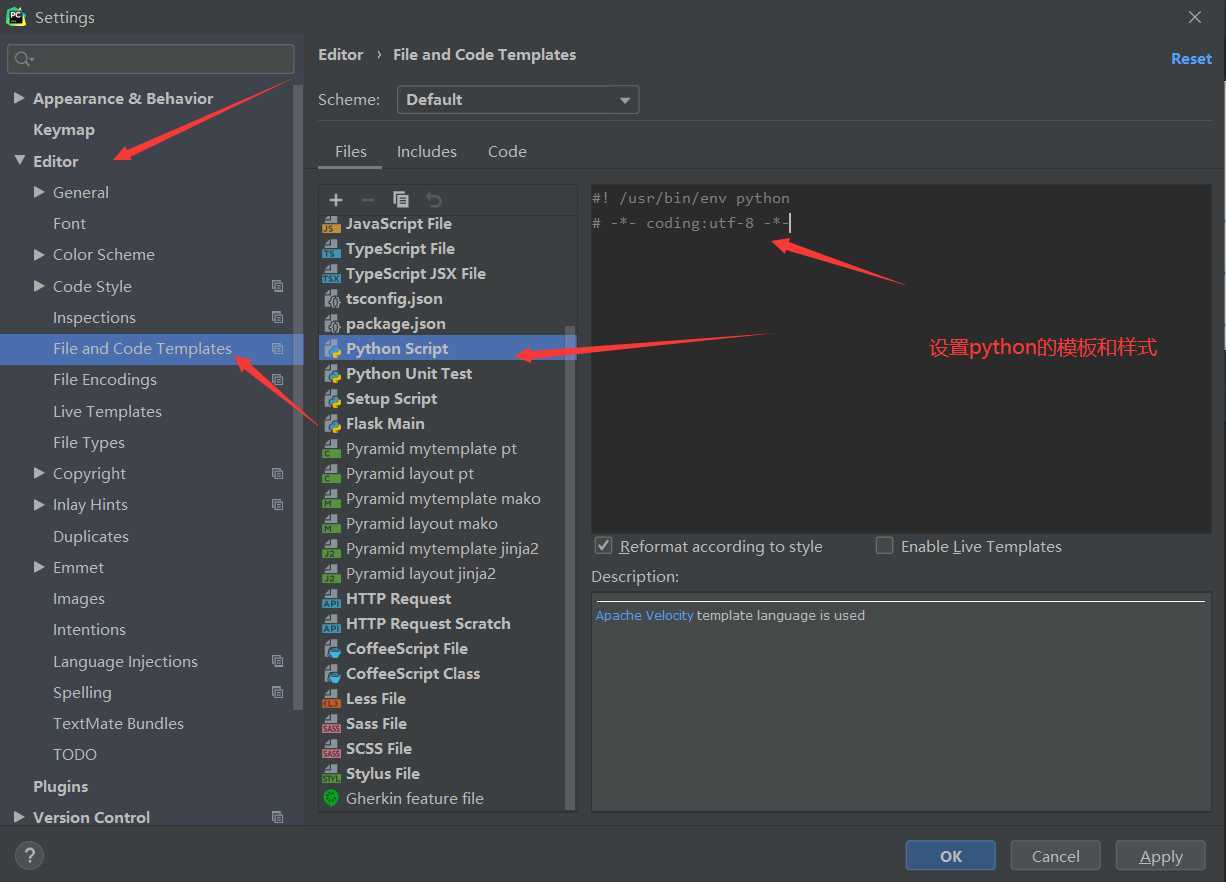Click project-level icon beside Code Style

tap(278, 286)
